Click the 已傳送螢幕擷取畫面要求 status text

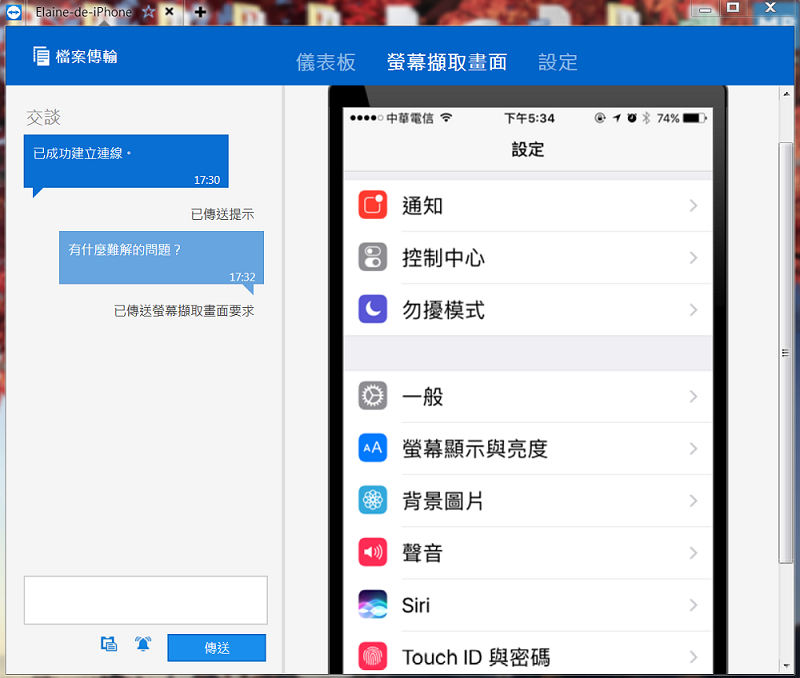coord(184,311)
